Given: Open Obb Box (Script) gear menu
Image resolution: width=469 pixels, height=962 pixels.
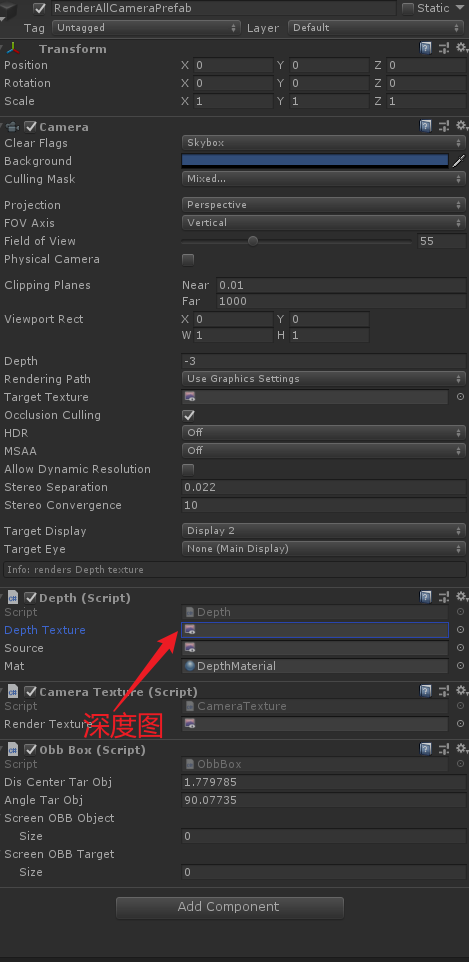Looking at the screenshot, I should [461, 749].
